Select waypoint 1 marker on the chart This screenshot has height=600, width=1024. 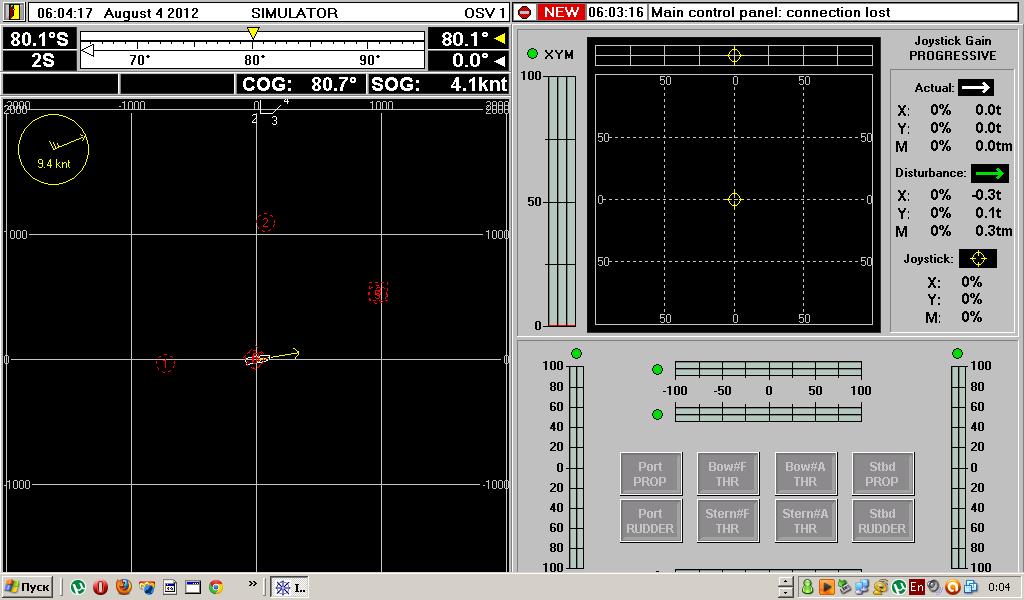(x=165, y=363)
